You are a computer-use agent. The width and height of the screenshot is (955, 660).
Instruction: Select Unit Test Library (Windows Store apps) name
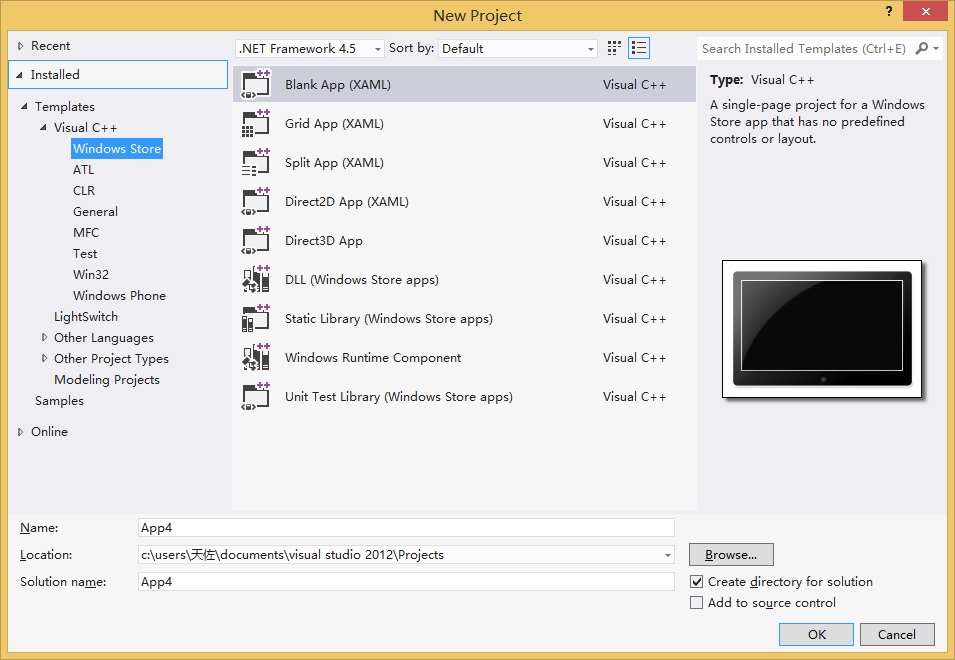pyautogui.click(x=399, y=396)
